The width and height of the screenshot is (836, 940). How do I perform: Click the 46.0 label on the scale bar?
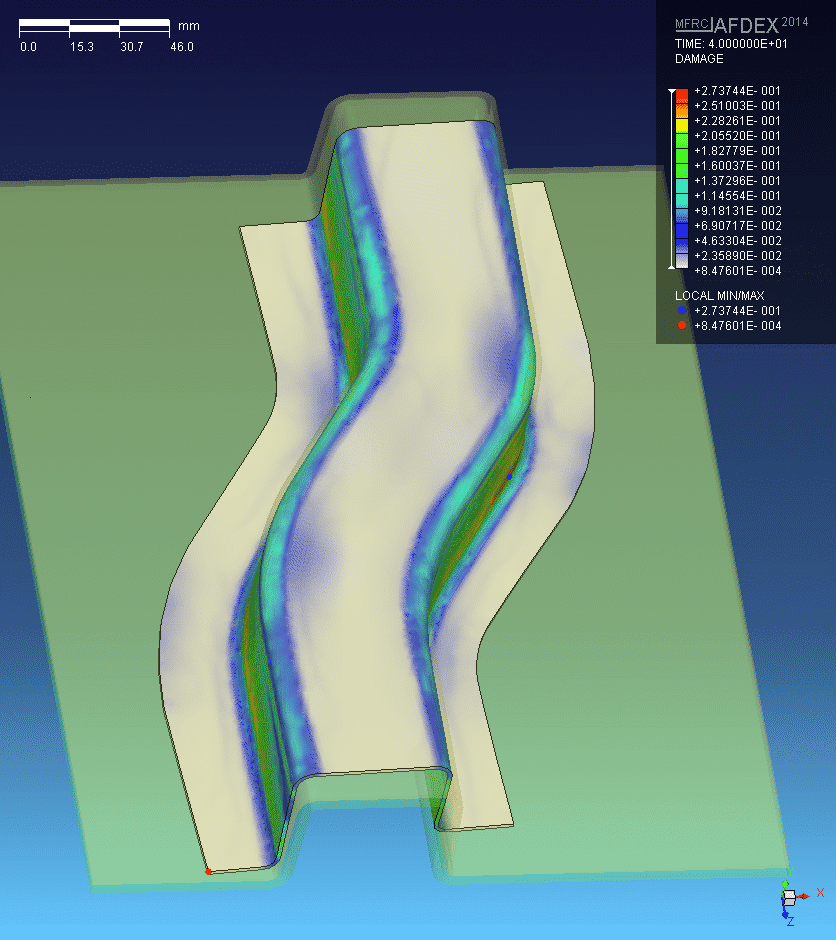tap(181, 47)
